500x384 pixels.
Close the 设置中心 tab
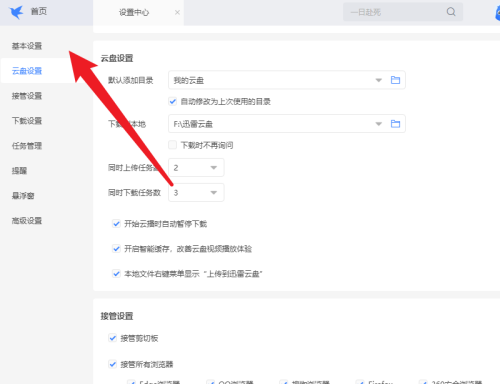tap(177, 12)
